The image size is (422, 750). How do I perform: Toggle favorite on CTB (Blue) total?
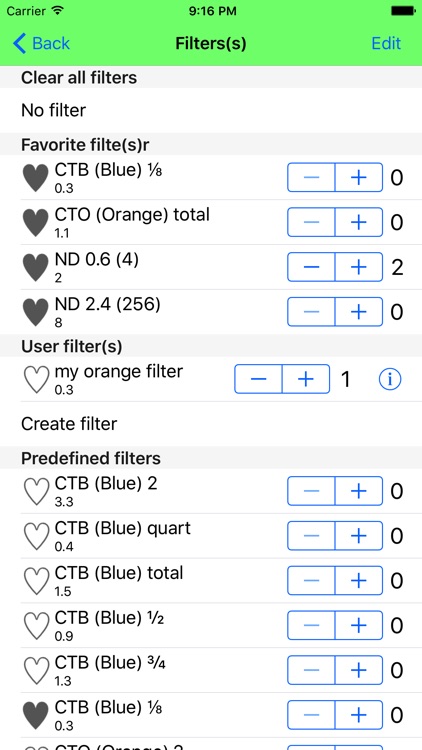coord(36,581)
